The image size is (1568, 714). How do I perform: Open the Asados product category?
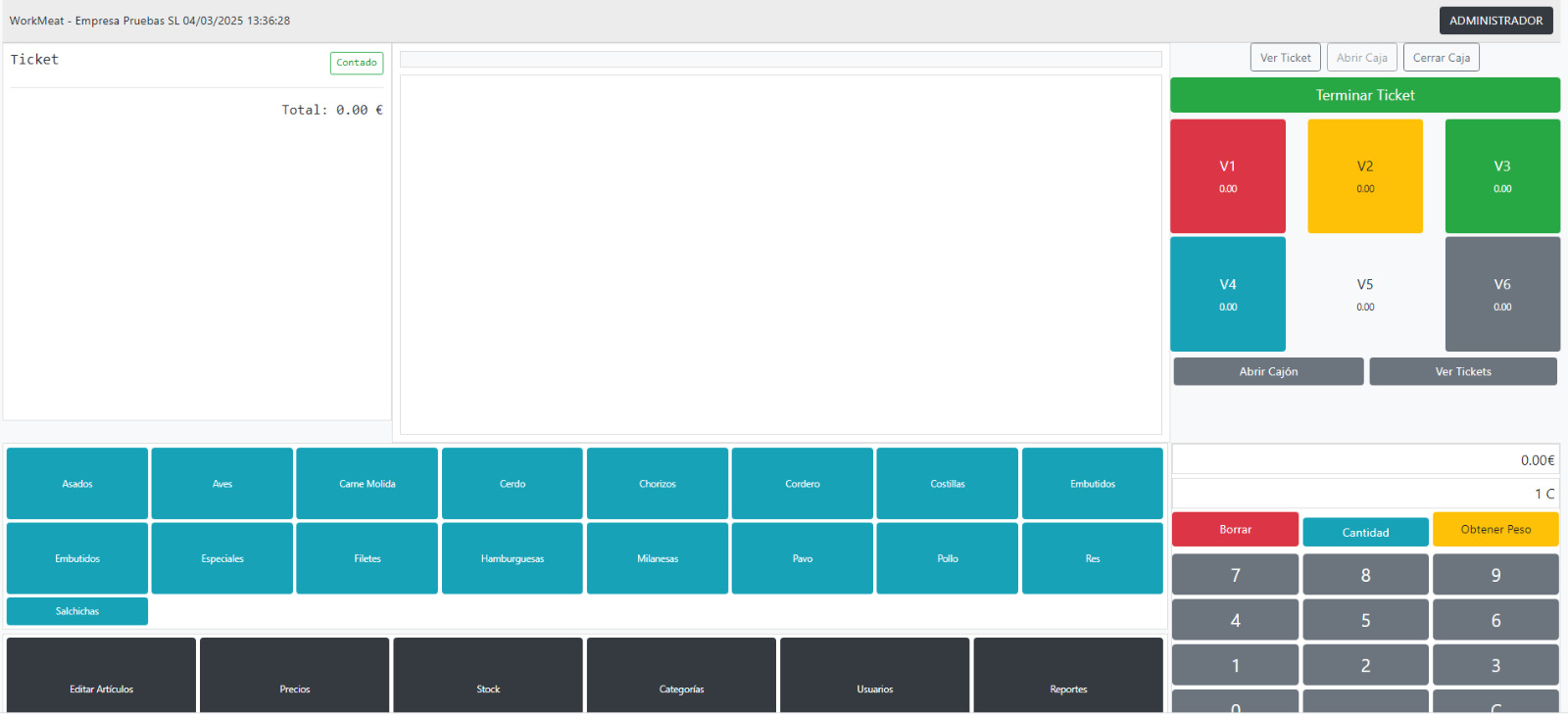(x=77, y=484)
